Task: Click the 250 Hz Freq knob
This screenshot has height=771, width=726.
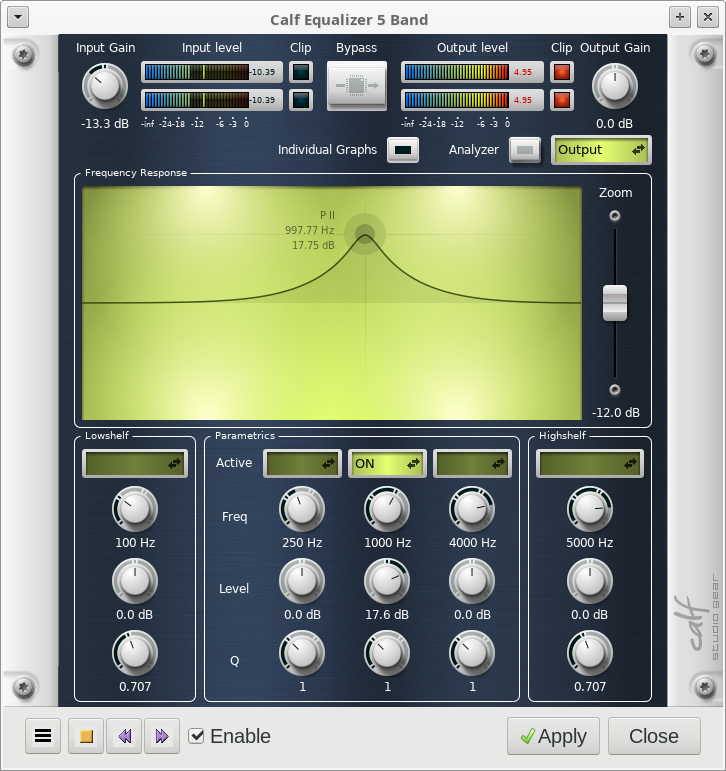Action: 302,509
